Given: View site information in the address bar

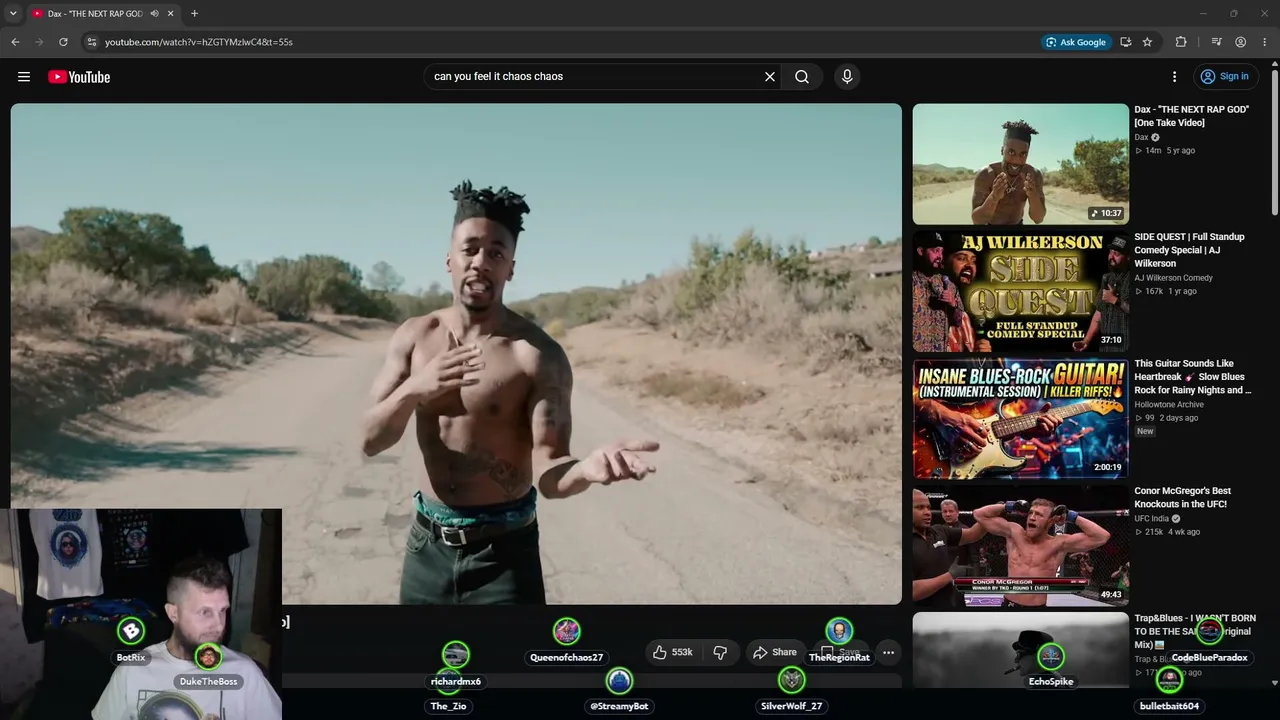Looking at the screenshot, I should point(91,42).
